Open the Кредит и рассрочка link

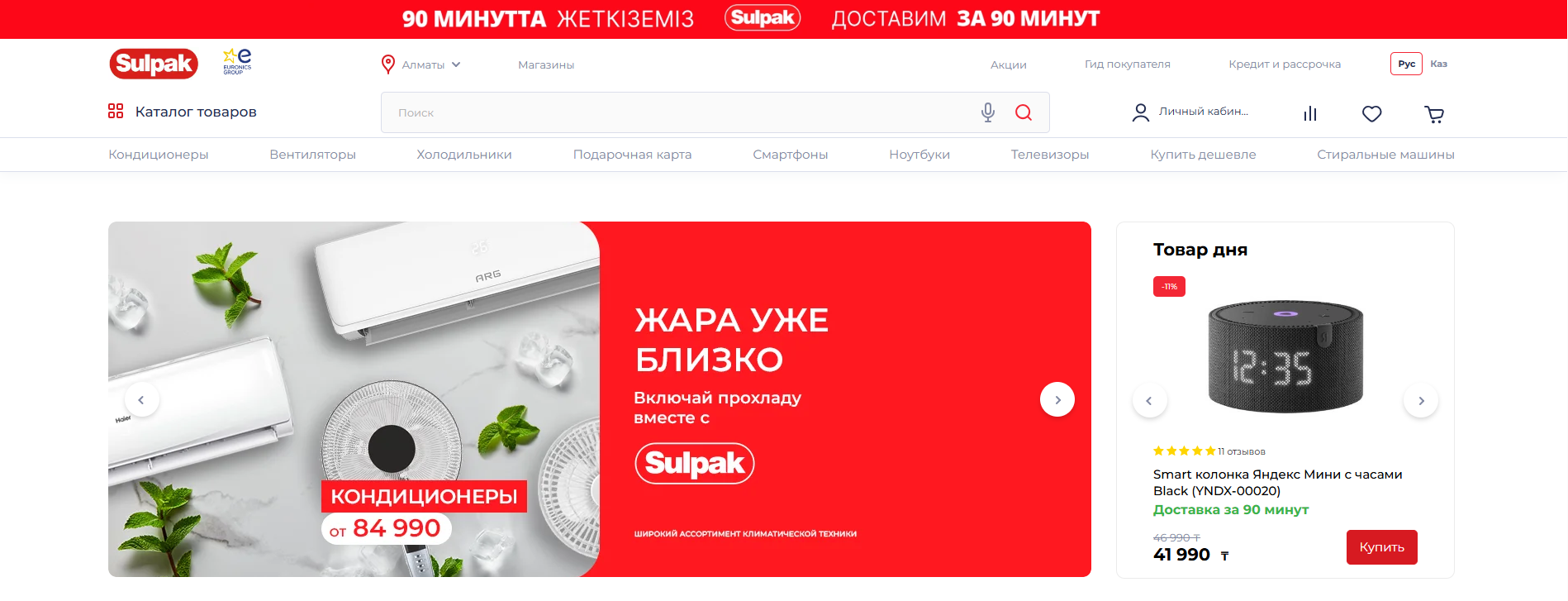click(1285, 64)
